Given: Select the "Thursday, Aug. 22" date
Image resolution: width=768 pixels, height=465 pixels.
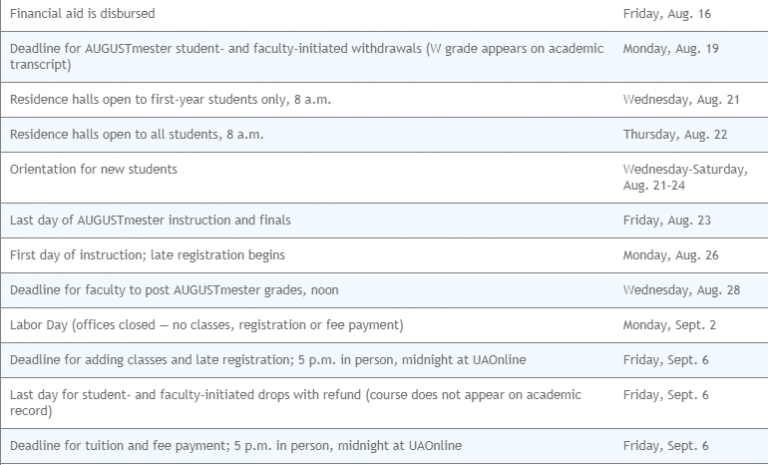Looking at the screenshot, I should click(673, 134).
